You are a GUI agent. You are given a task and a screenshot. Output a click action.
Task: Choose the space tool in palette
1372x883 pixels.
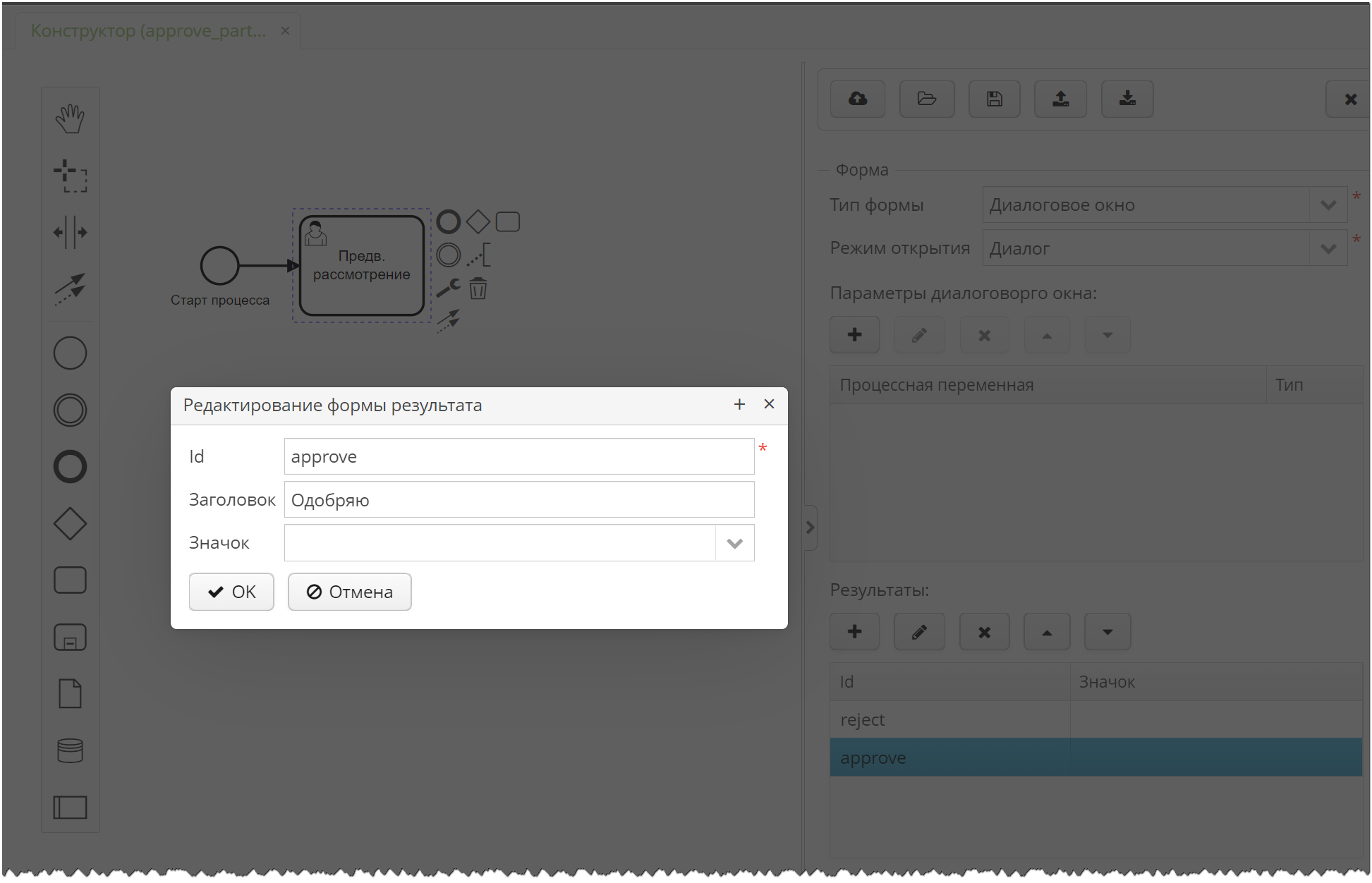point(70,232)
